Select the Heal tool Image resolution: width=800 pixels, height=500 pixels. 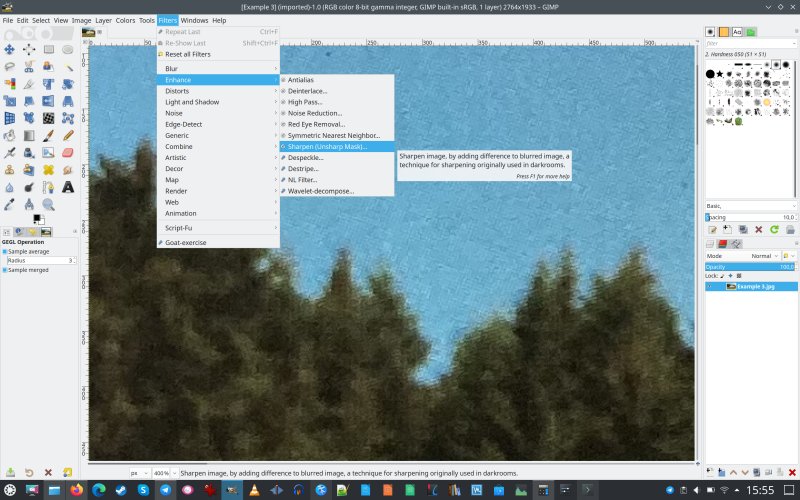pyautogui.click(x=48, y=170)
